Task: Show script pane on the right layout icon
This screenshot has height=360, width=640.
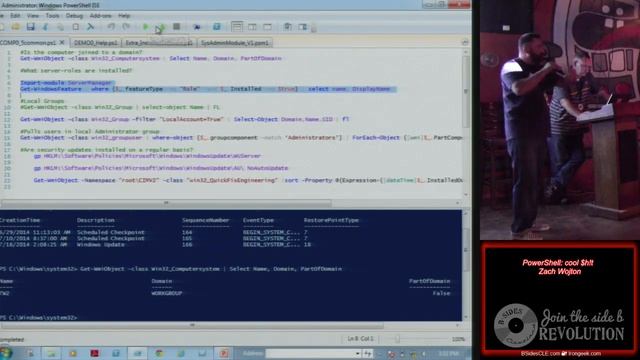Action: tap(252, 27)
